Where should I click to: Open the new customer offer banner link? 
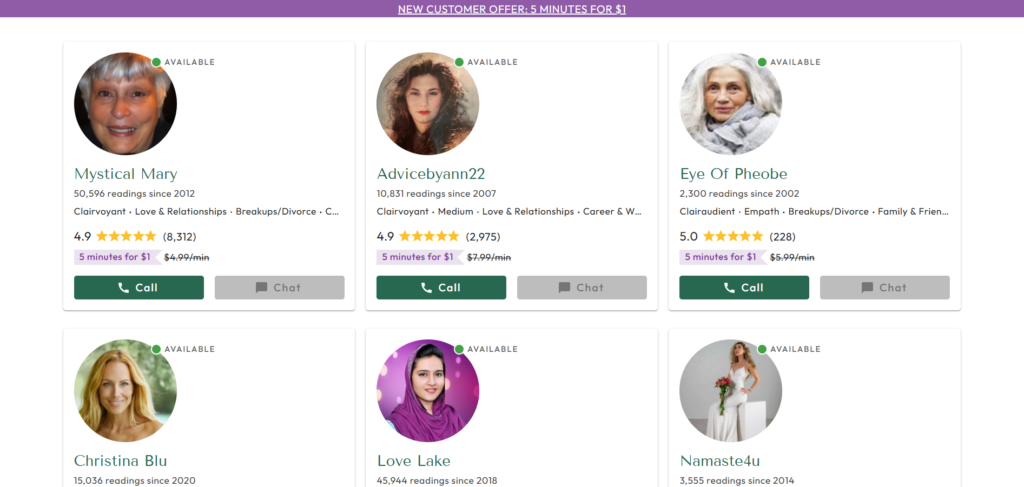coord(511,9)
